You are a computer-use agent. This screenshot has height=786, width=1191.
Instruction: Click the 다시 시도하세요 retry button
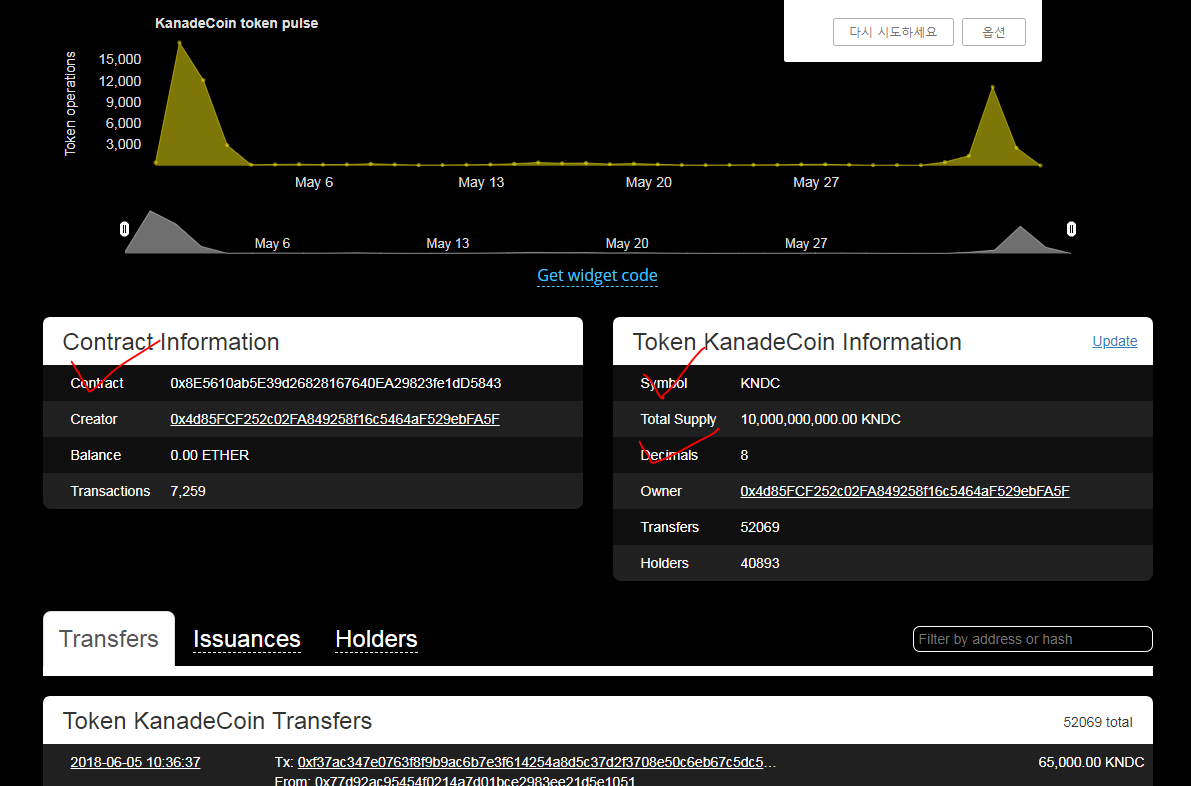(892, 32)
